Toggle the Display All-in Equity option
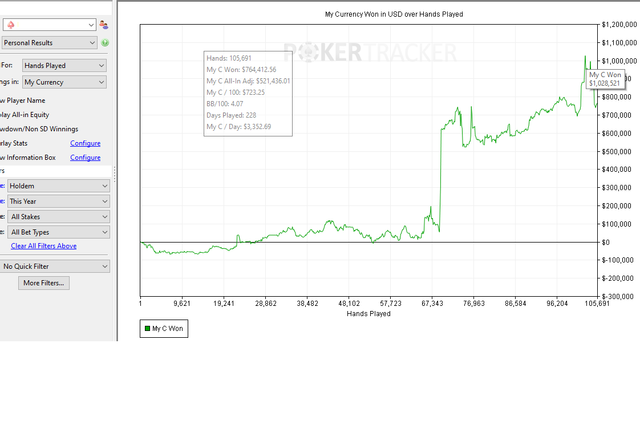 [x=24, y=115]
